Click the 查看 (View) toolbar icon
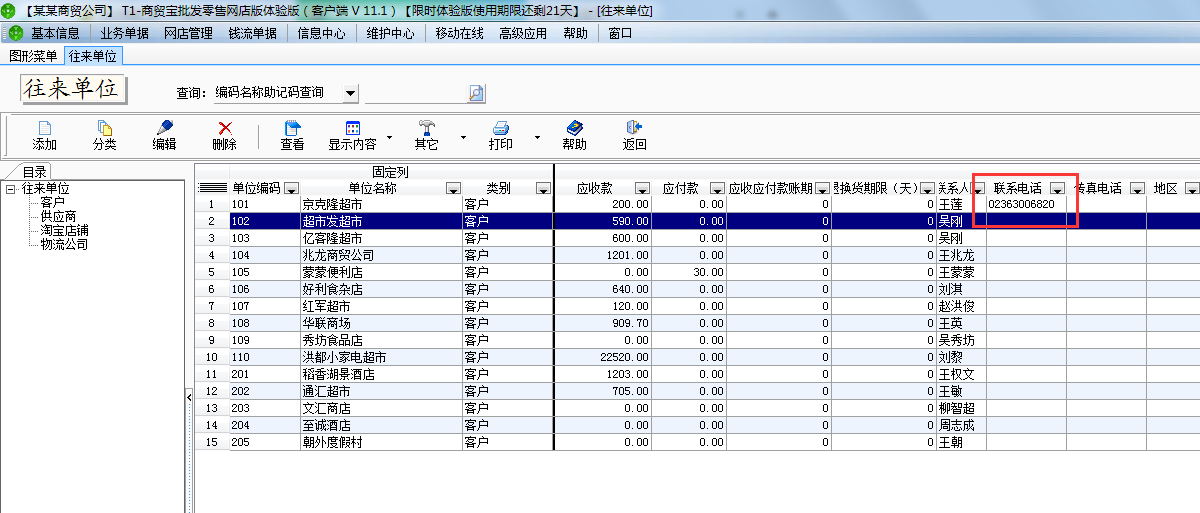The image size is (1200, 513). (292, 129)
